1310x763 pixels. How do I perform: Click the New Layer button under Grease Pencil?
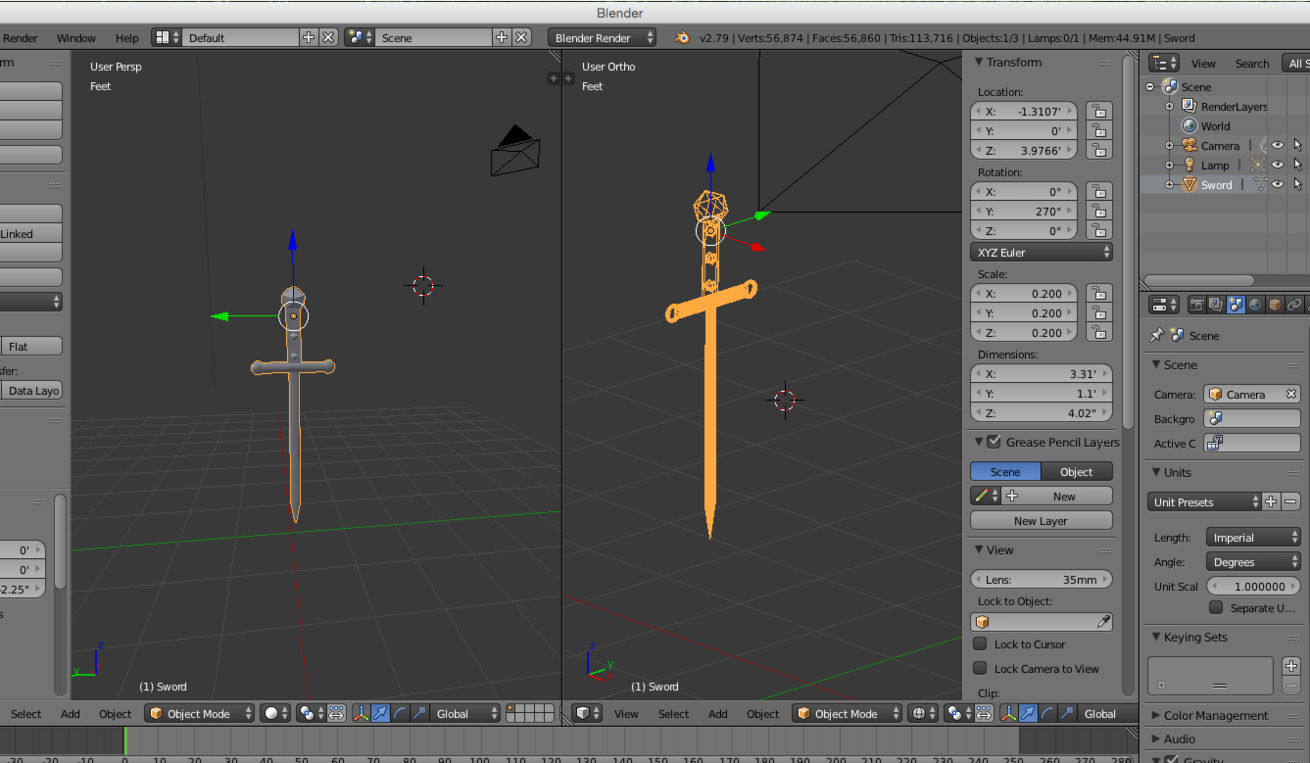point(1041,520)
